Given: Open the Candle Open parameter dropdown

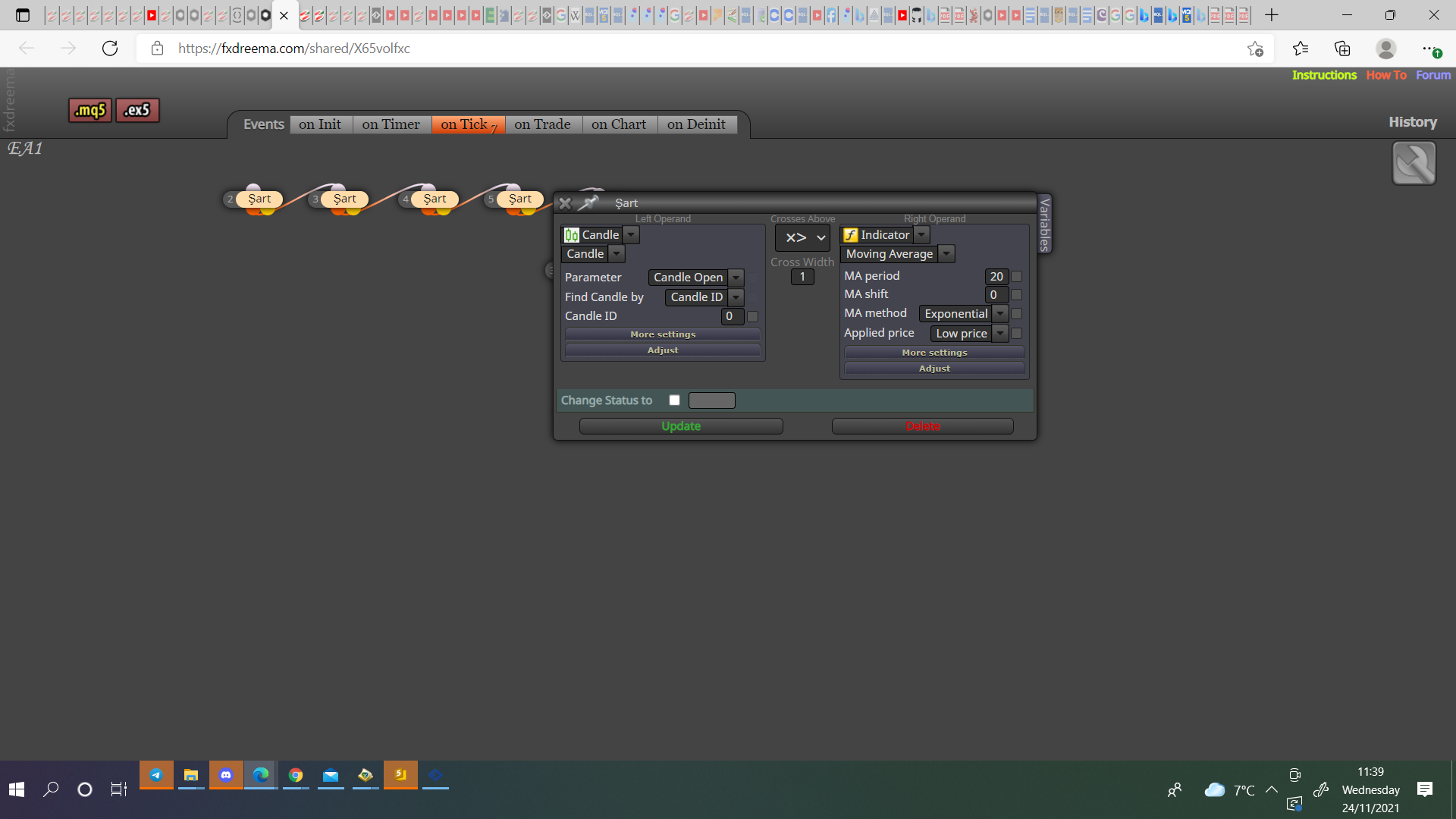Looking at the screenshot, I should pyautogui.click(x=736, y=278).
